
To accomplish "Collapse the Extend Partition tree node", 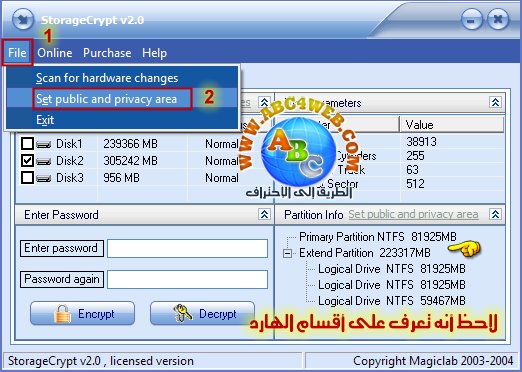I will [x=287, y=254].
